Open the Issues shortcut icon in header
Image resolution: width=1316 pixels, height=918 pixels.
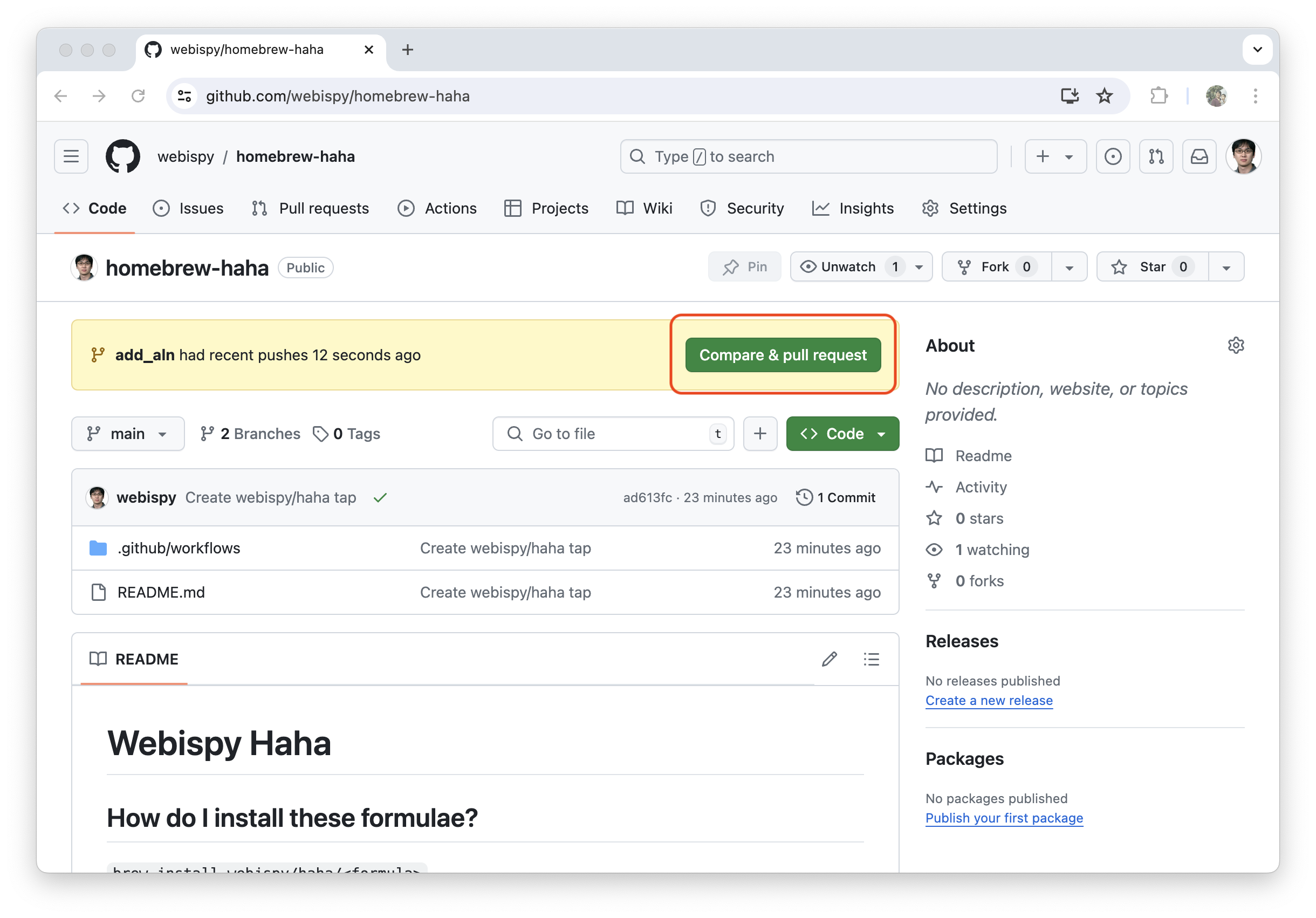pos(1113,156)
